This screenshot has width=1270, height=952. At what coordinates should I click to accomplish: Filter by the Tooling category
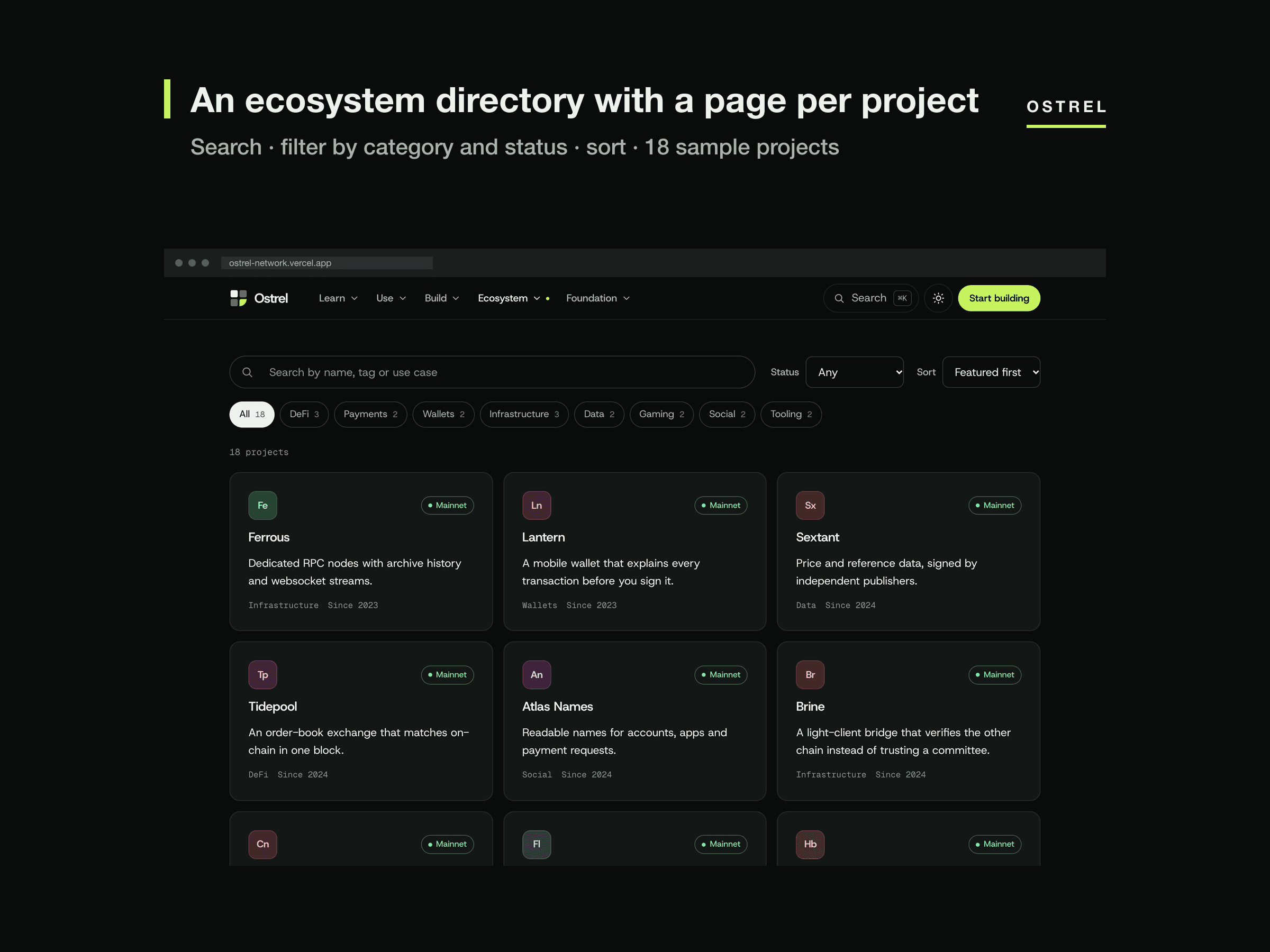[x=791, y=414]
